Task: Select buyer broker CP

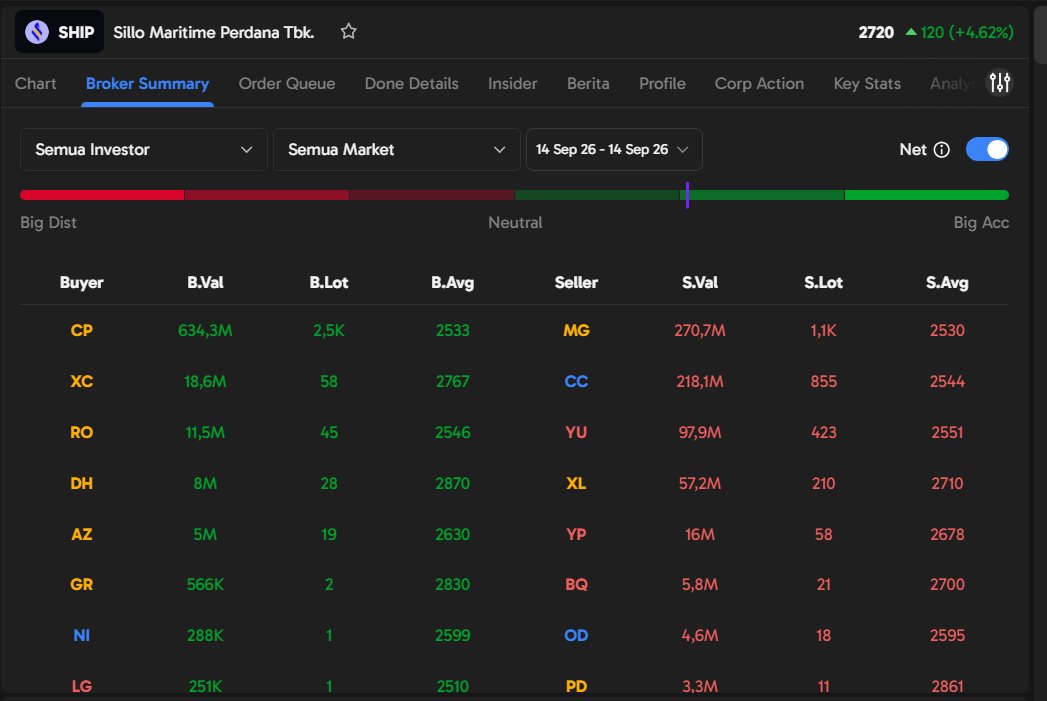Action: click(x=81, y=330)
